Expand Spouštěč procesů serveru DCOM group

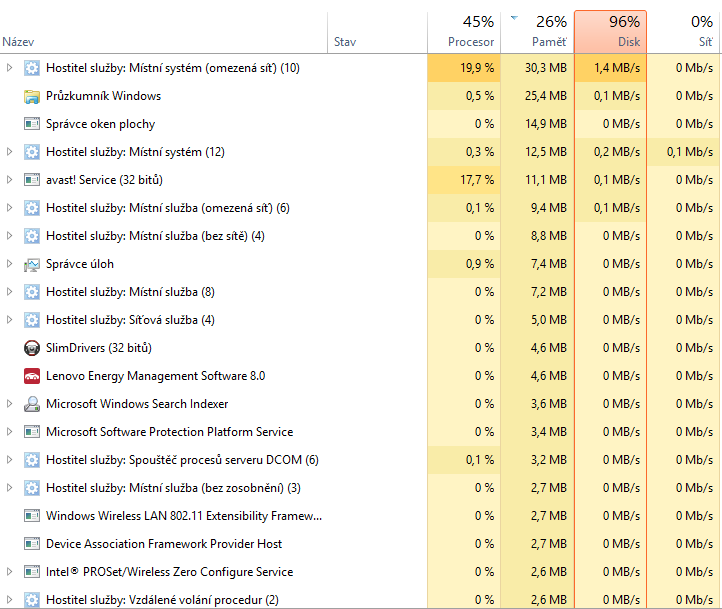click(x=10, y=460)
